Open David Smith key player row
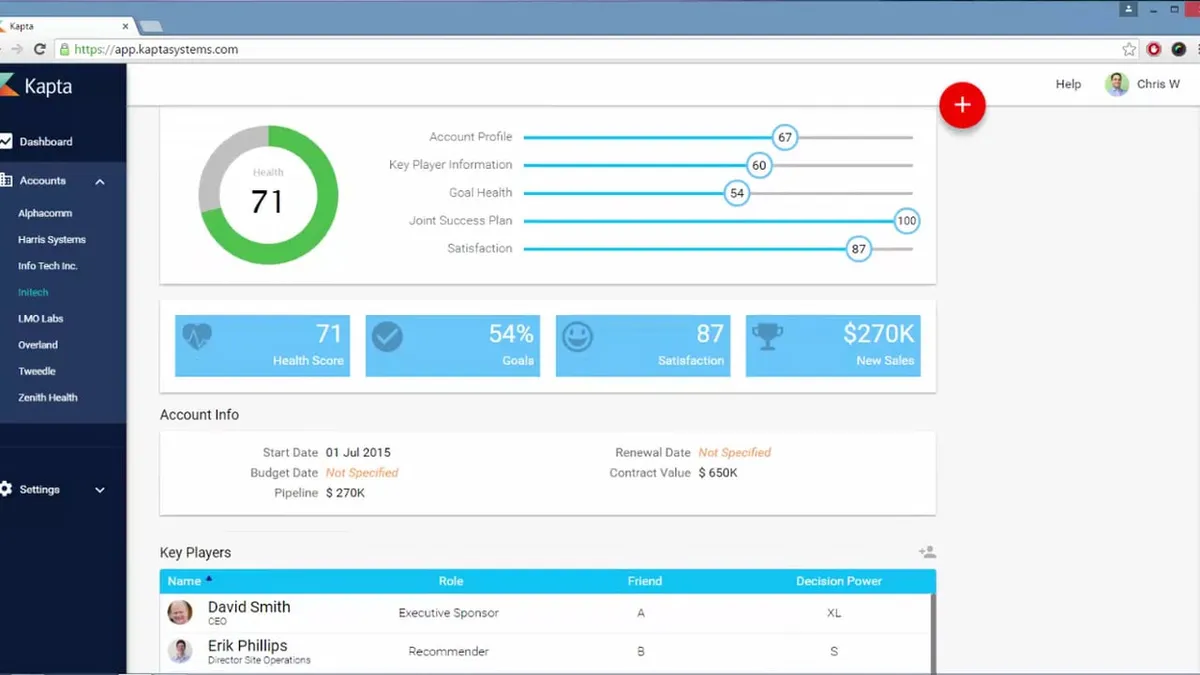This screenshot has width=1200, height=675. click(x=546, y=613)
